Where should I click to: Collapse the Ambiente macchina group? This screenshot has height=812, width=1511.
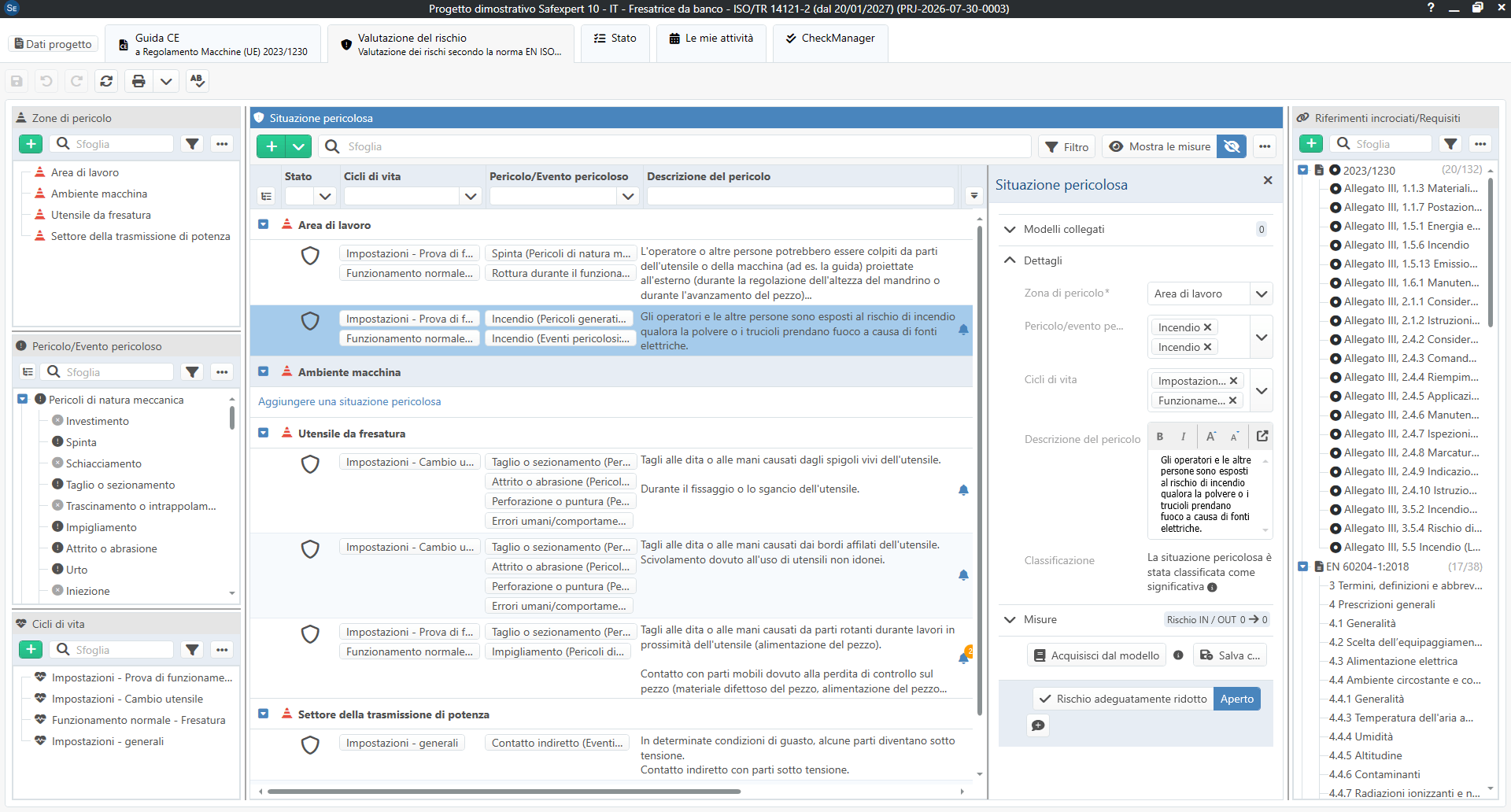[264, 372]
